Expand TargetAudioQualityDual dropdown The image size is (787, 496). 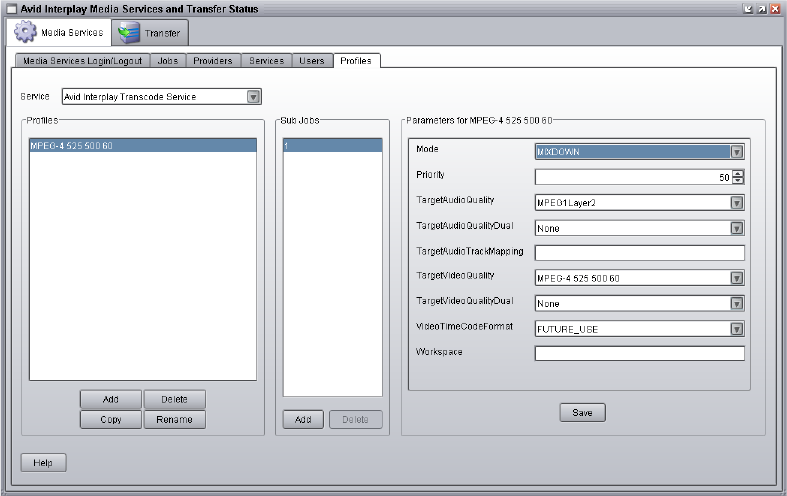coord(736,228)
